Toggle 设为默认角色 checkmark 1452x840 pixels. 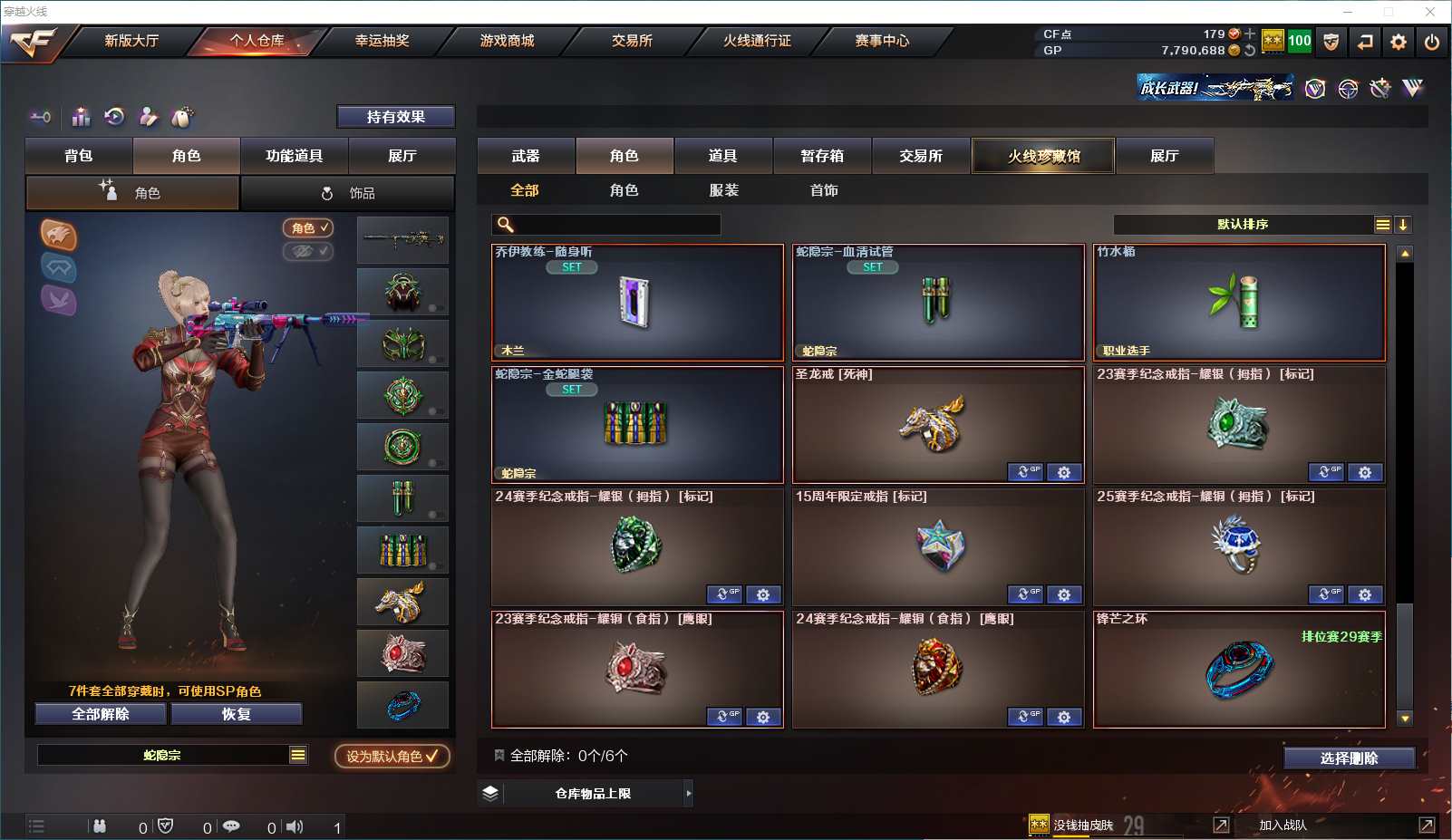coord(392,756)
